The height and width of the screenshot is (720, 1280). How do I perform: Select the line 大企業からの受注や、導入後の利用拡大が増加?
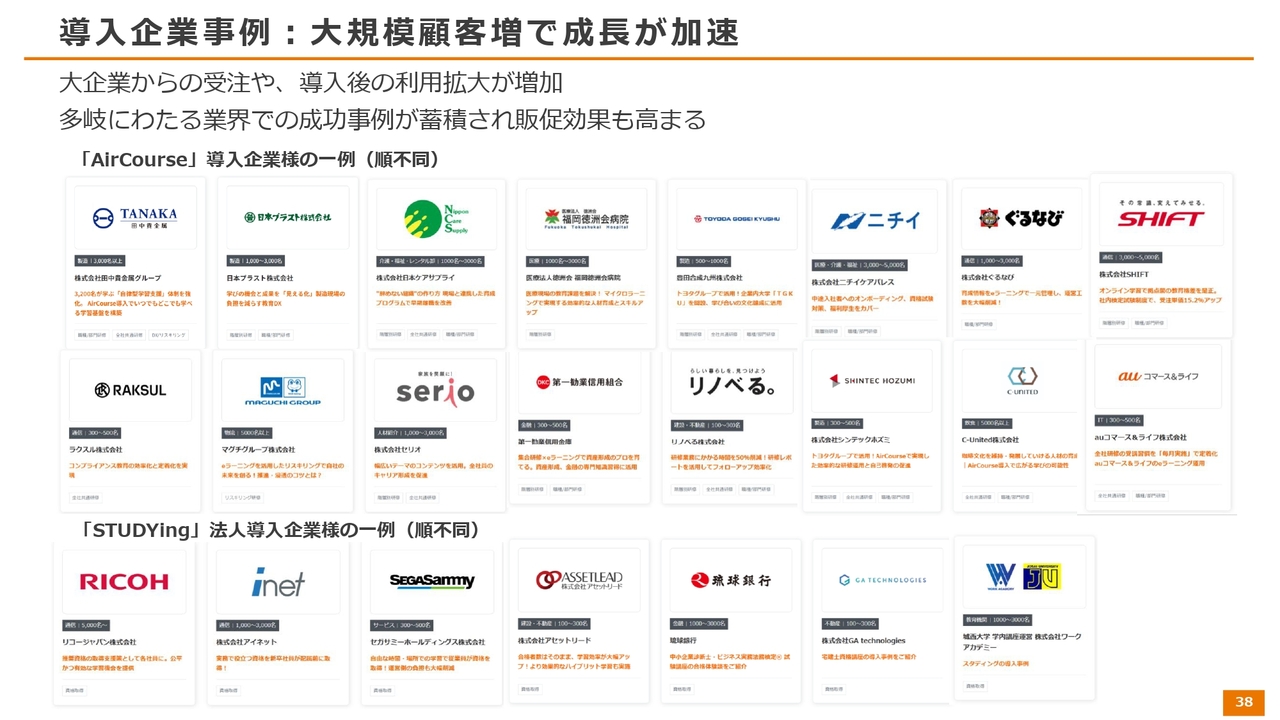point(311,83)
